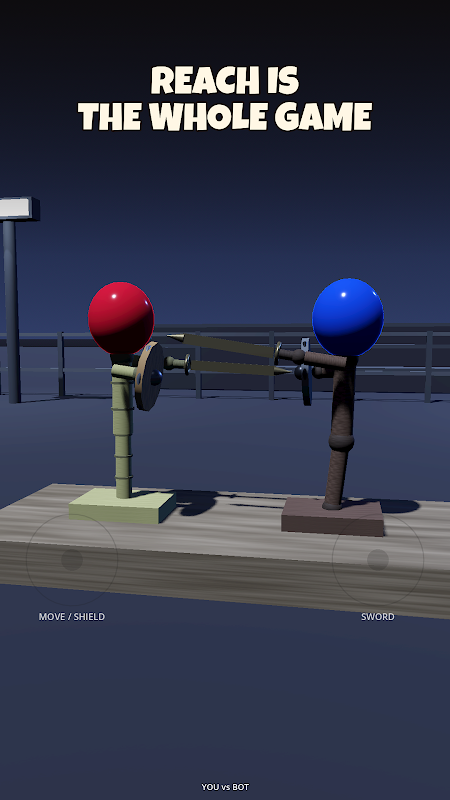The height and width of the screenshot is (800, 450).
Task: Click the SWORD label
Action: click(x=378, y=616)
